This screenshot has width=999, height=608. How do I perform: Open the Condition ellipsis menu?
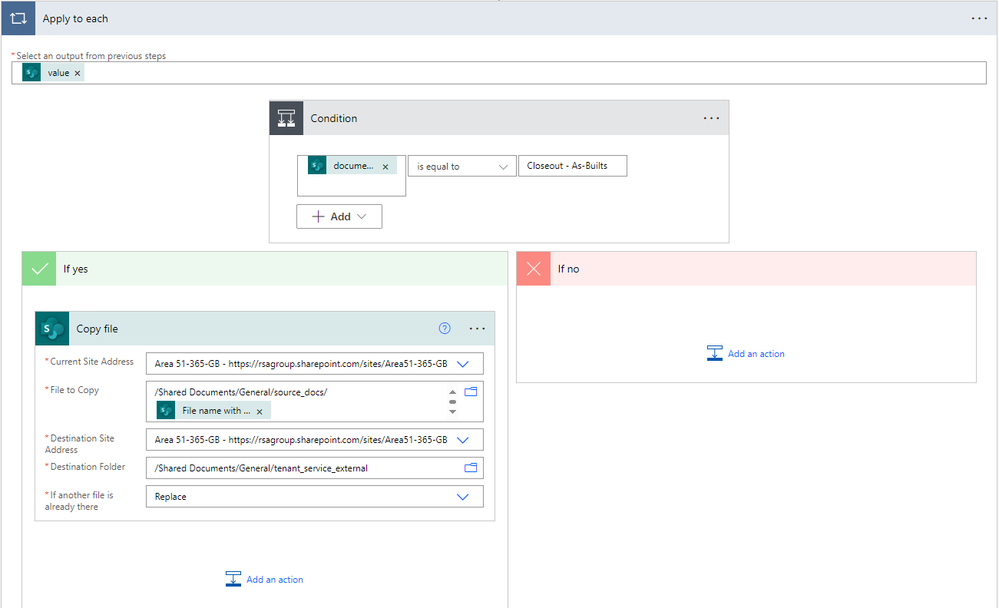(711, 118)
